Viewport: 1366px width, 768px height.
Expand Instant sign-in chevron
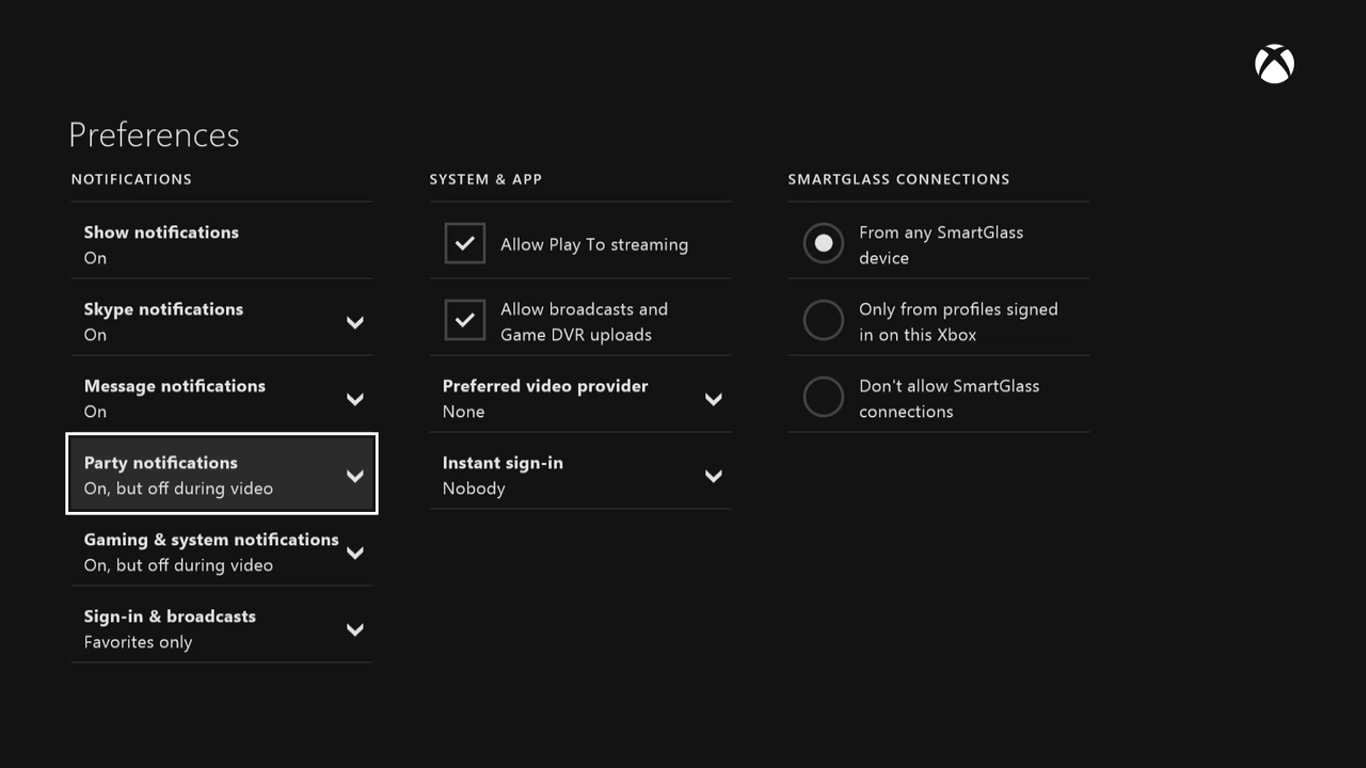[x=713, y=476]
